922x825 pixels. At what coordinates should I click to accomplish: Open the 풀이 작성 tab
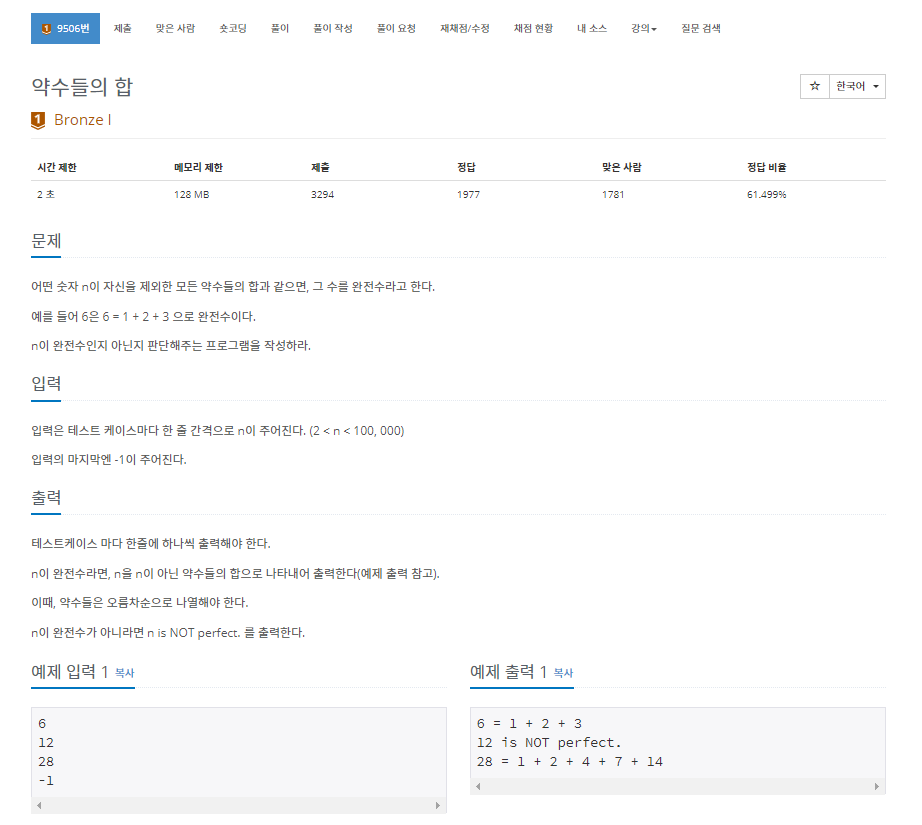coord(333,28)
